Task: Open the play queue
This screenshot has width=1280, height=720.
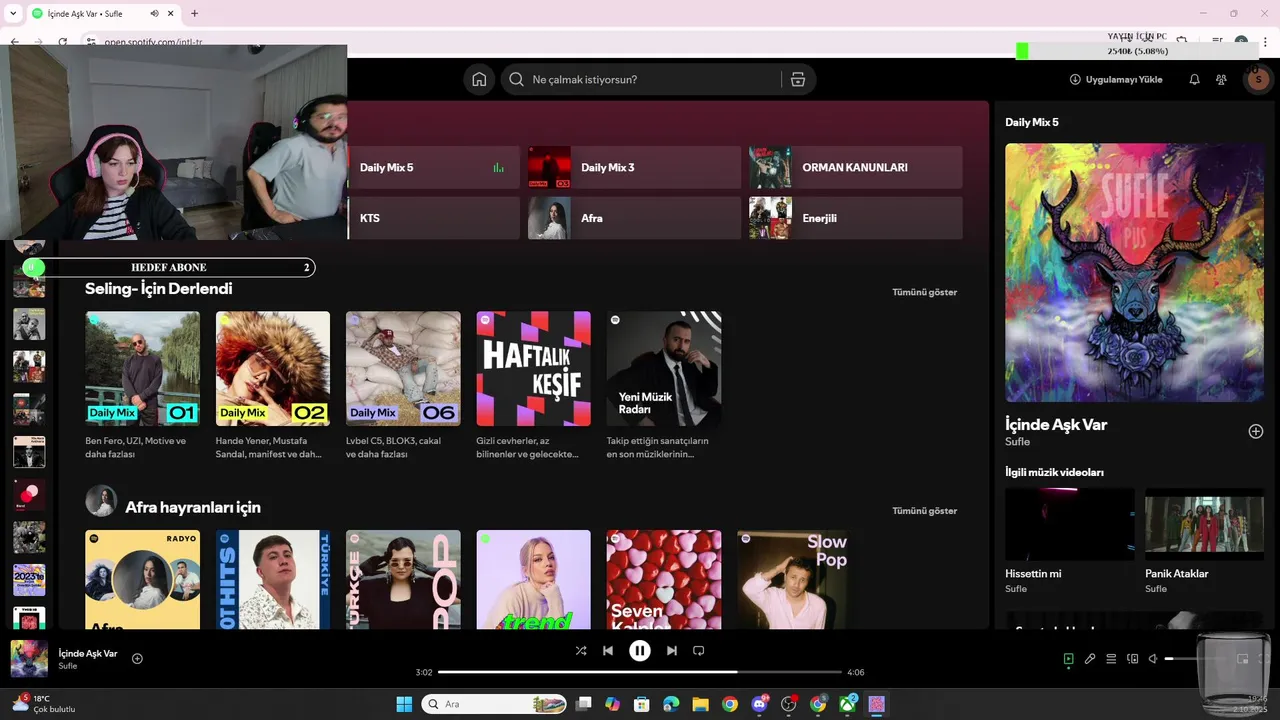Action: tap(1111, 659)
